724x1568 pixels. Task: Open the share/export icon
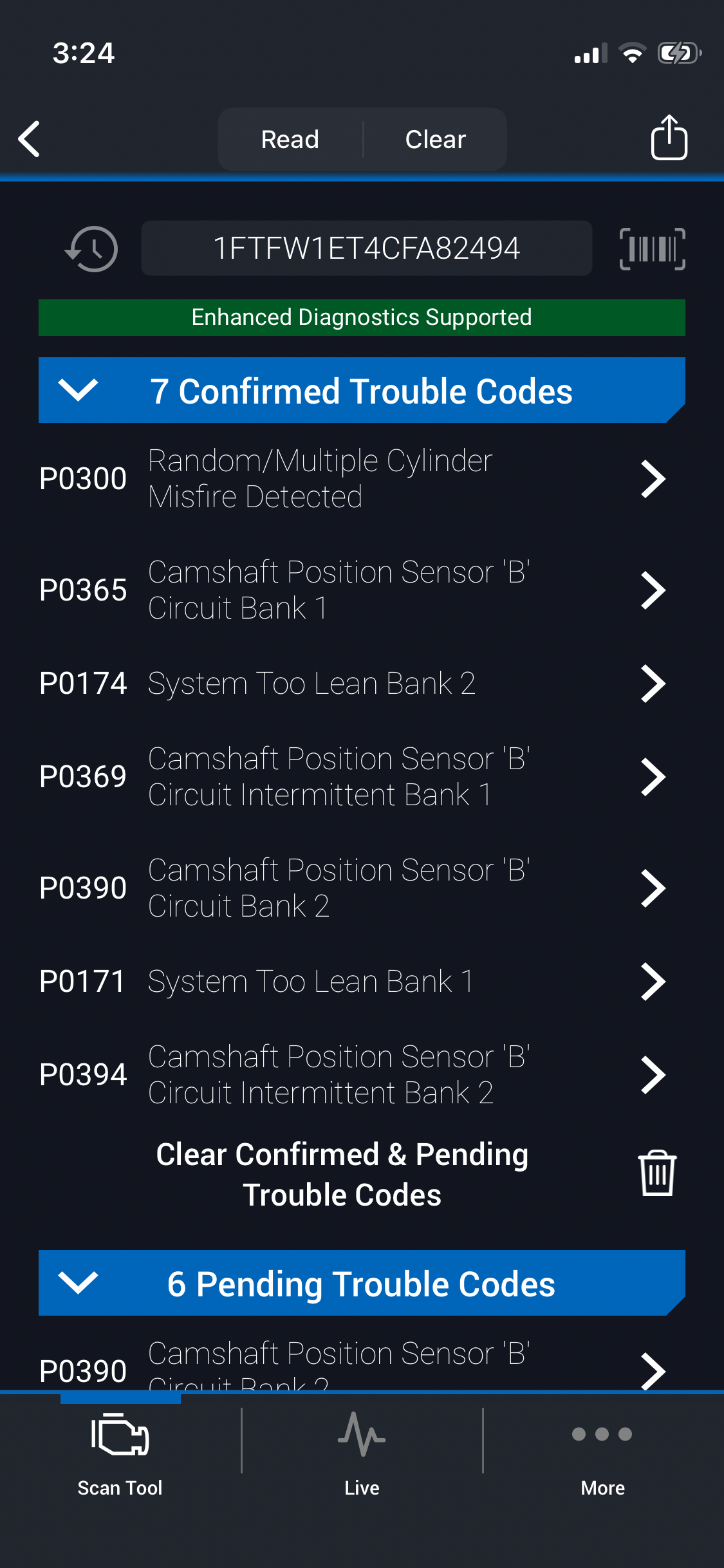tap(669, 138)
